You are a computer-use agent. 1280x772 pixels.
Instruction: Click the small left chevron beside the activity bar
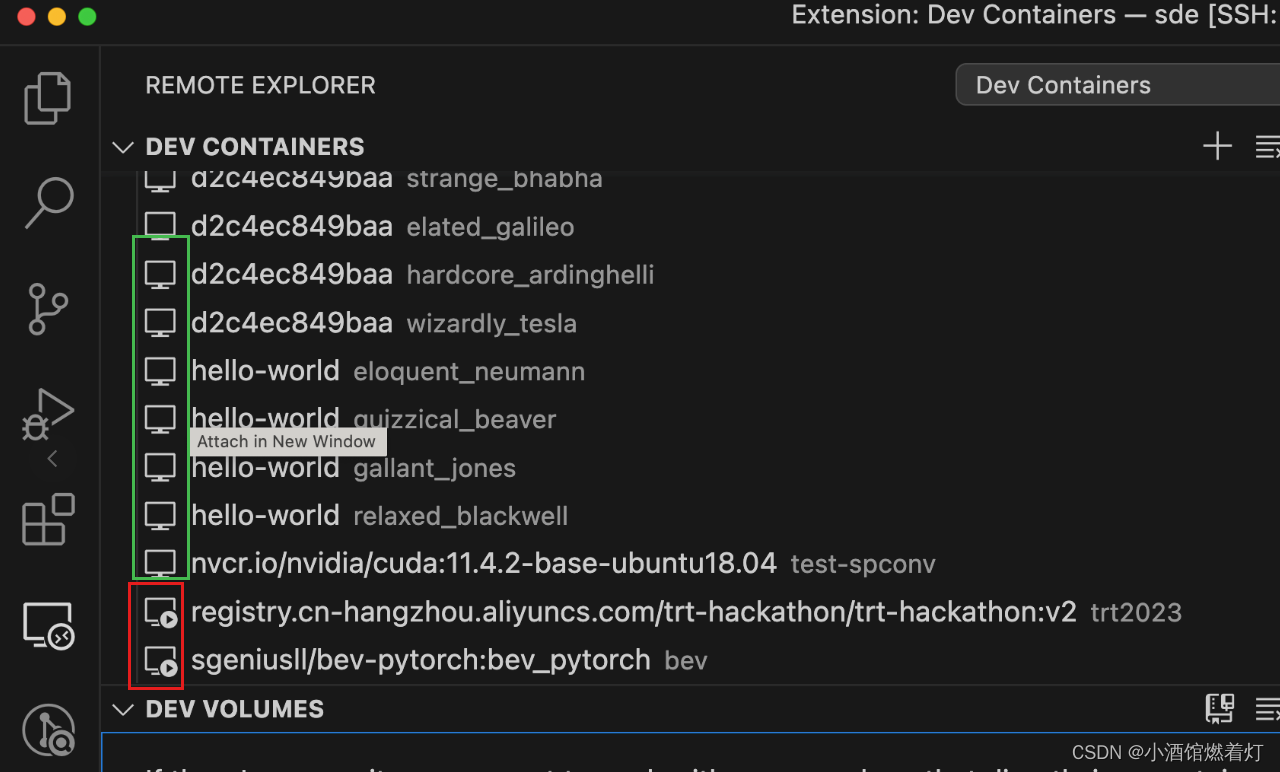(53, 459)
